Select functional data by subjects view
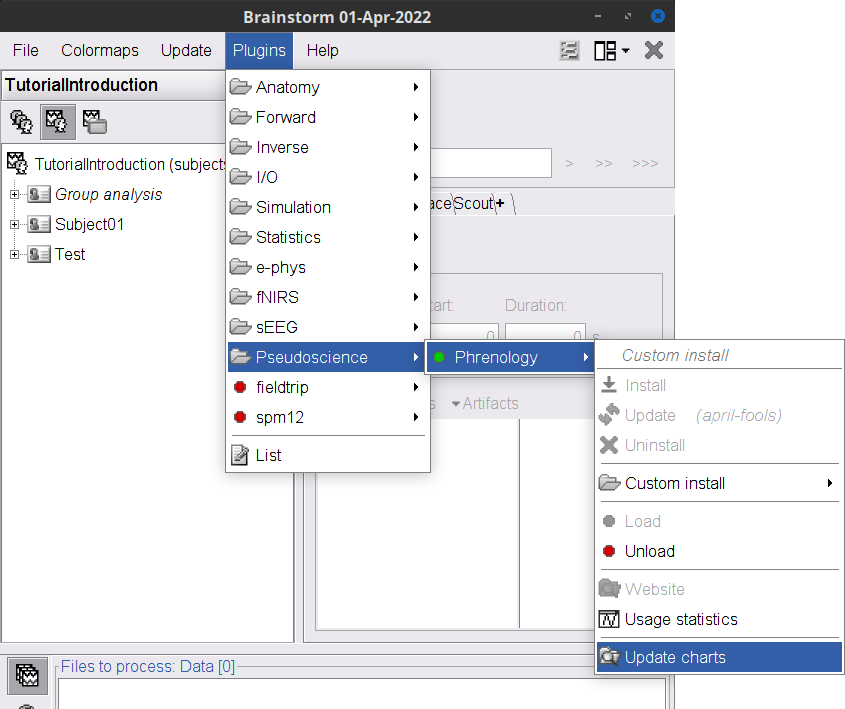The height and width of the screenshot is (709, 845). coord(57,122)
